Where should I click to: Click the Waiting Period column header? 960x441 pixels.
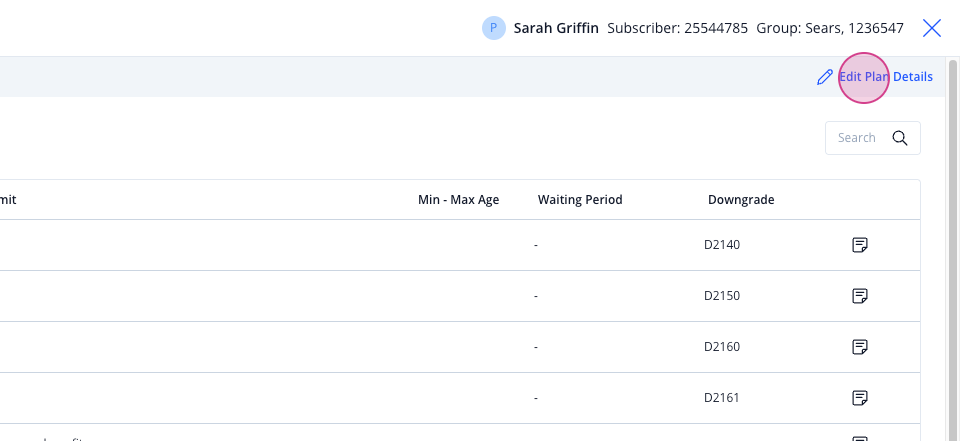pyautogui.click(x=580, y=200)
